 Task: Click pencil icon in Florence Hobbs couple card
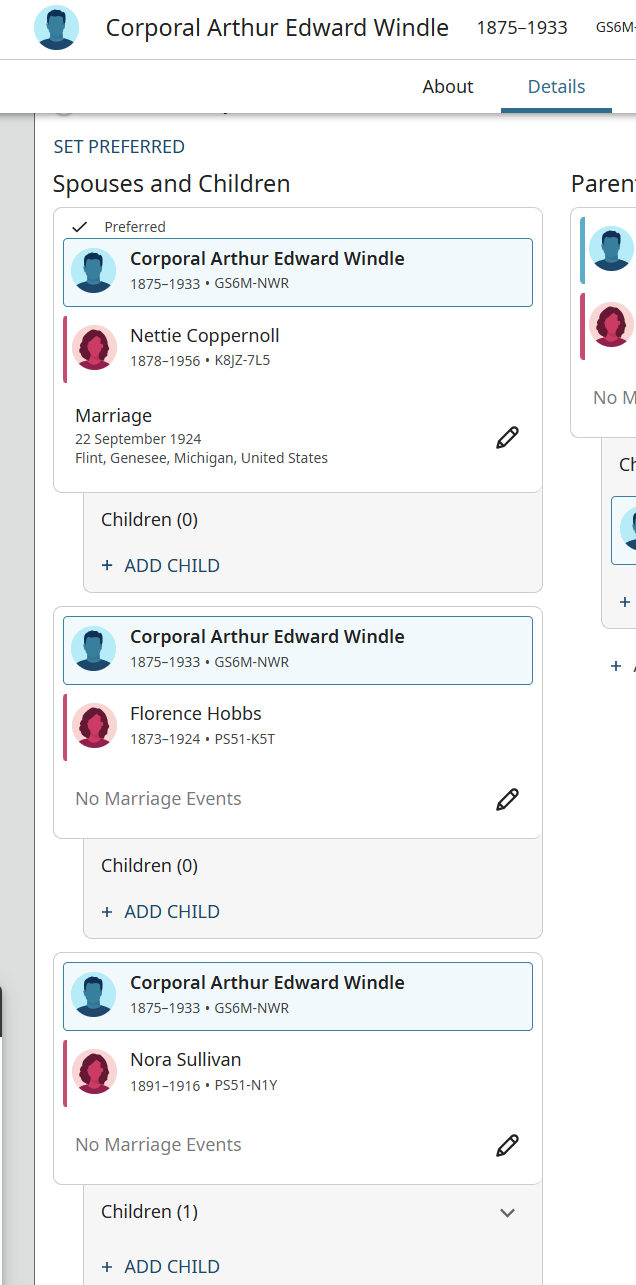point(508,799)
